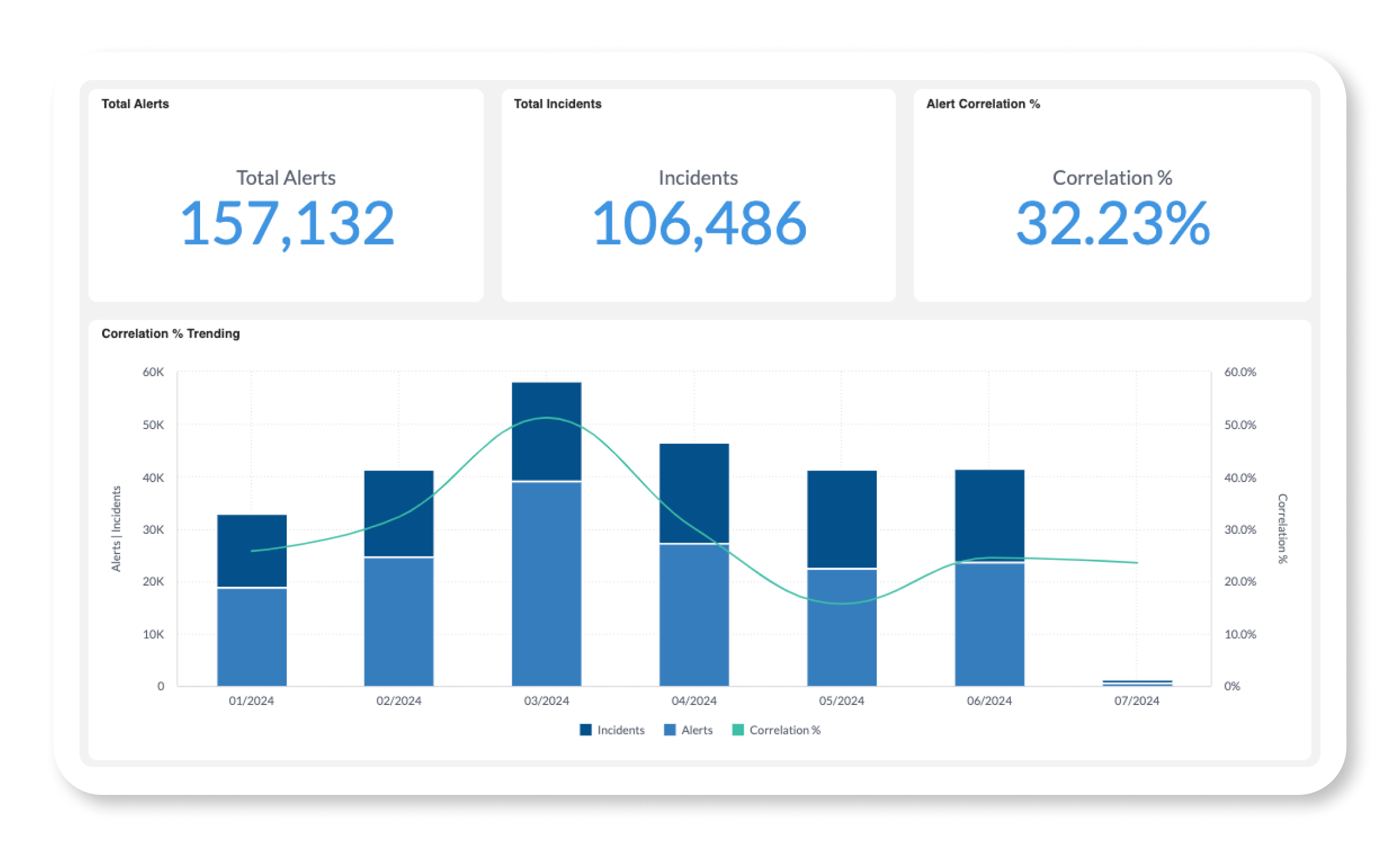Select the 32.23% correlation value

tap(1112, 224)
